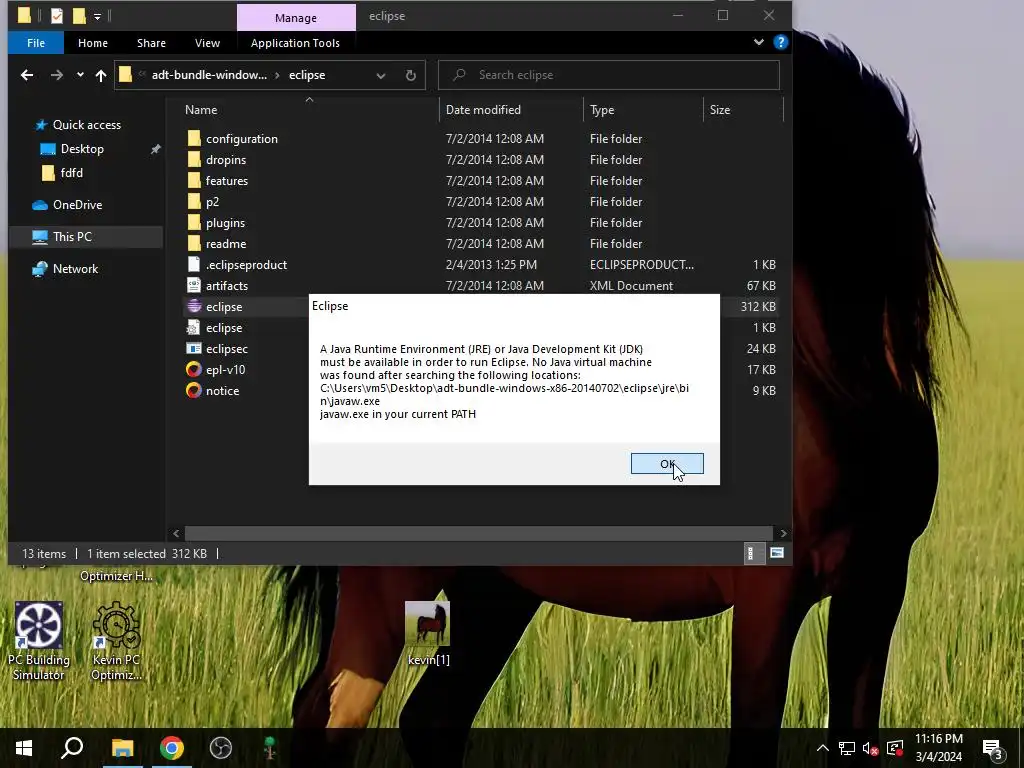Switch to the Home ribbon tab

click(x=93, y=43)
